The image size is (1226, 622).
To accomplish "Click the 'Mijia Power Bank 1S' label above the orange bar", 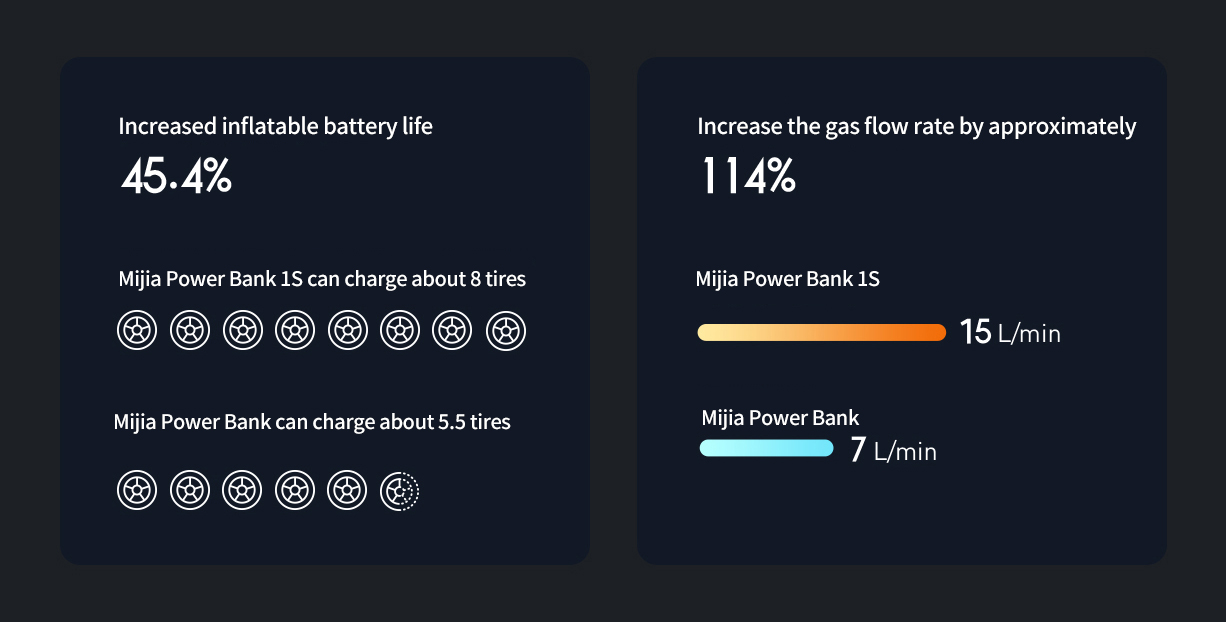I will click(x=788, y=280).
